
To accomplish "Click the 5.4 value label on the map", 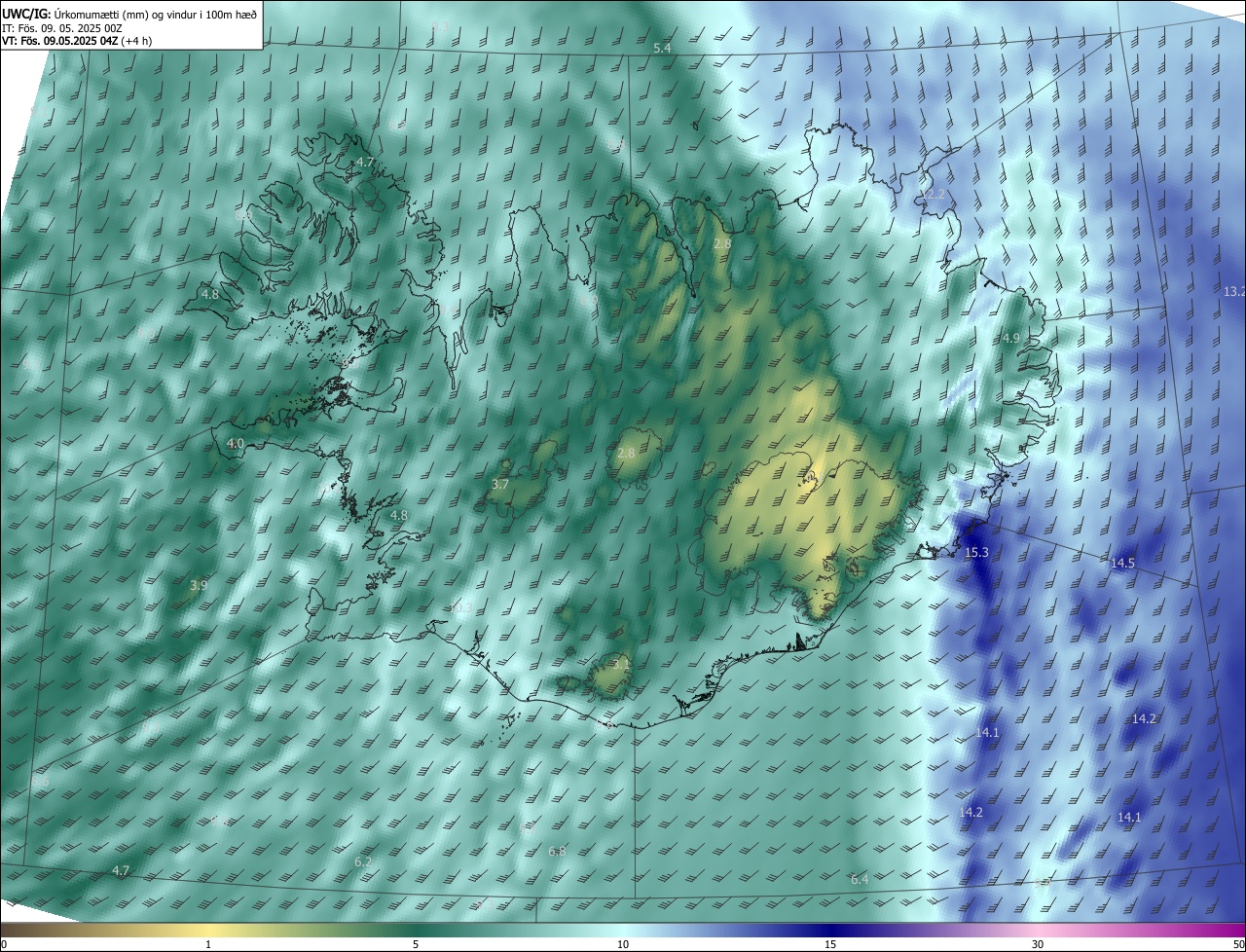I will click(x=662, y=48).
